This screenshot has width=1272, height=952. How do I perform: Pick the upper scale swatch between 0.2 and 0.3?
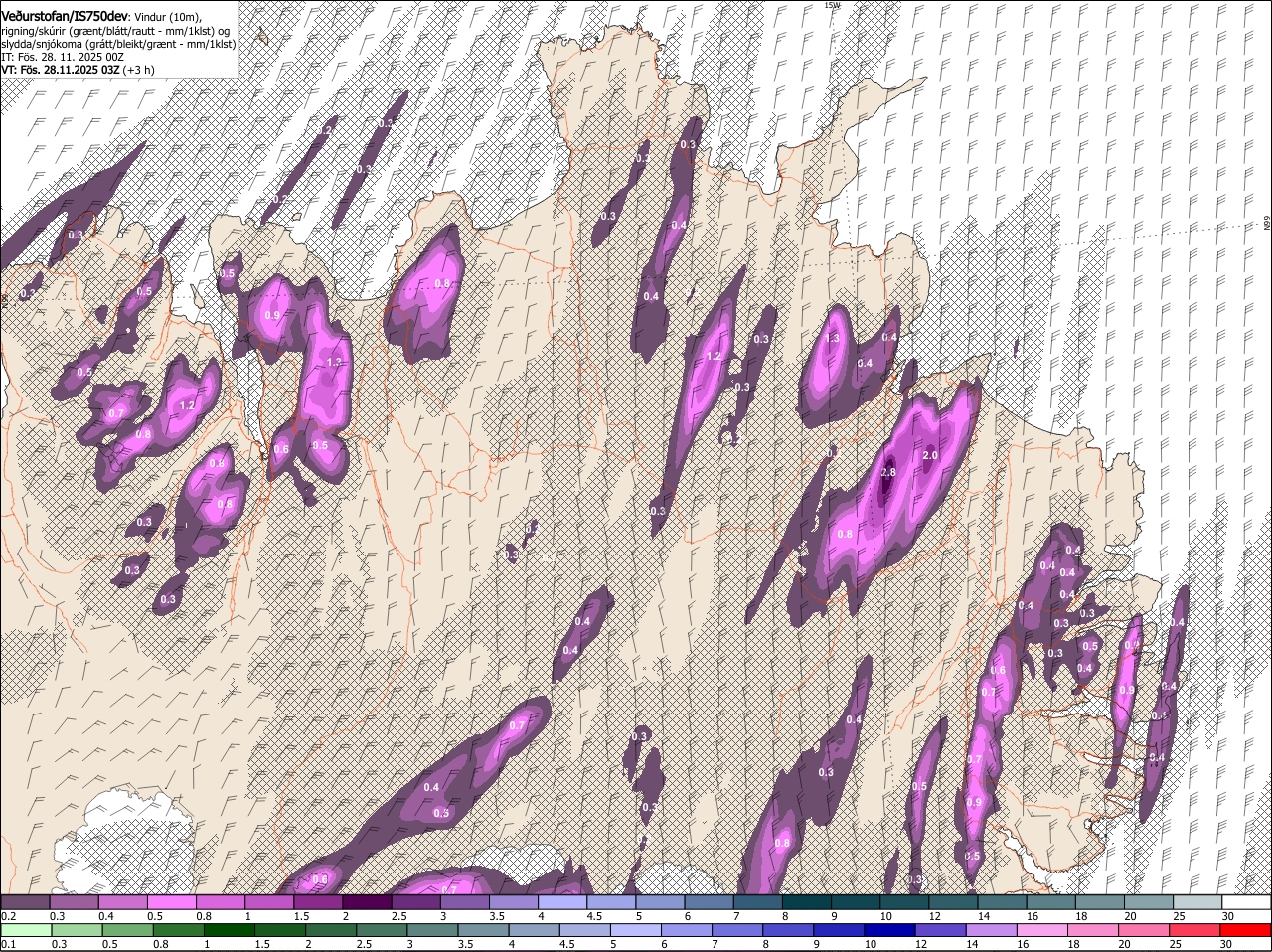(25, 902)
